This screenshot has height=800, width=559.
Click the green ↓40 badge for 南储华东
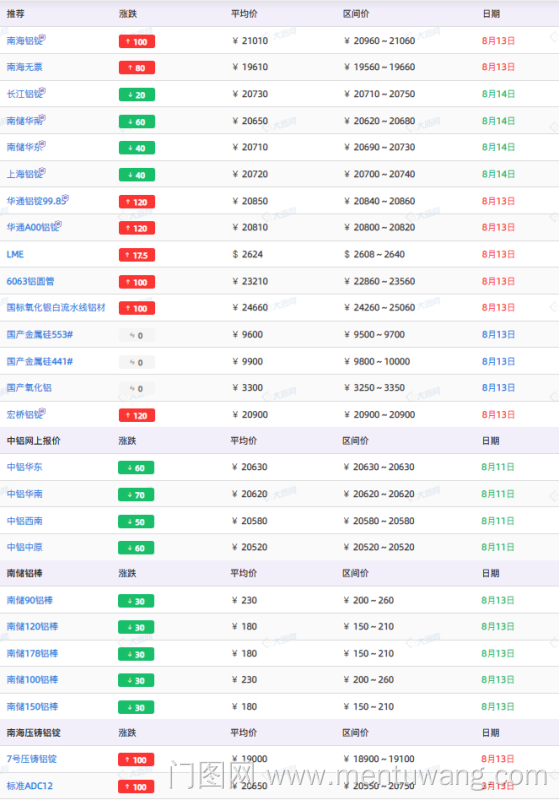[x=137, y=148]
